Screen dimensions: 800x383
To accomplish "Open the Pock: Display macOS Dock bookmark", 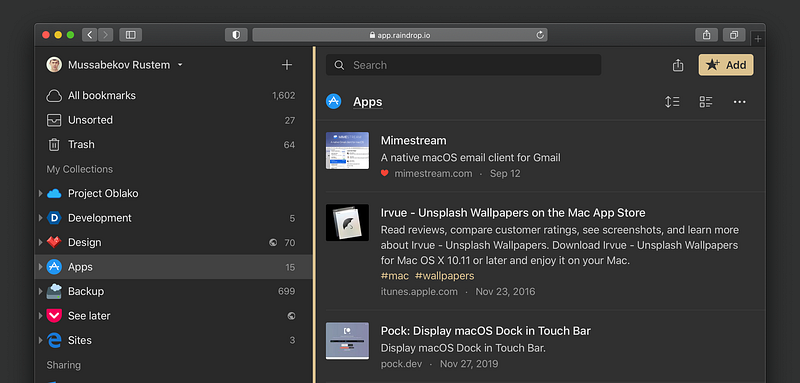I will pos(486,331).
